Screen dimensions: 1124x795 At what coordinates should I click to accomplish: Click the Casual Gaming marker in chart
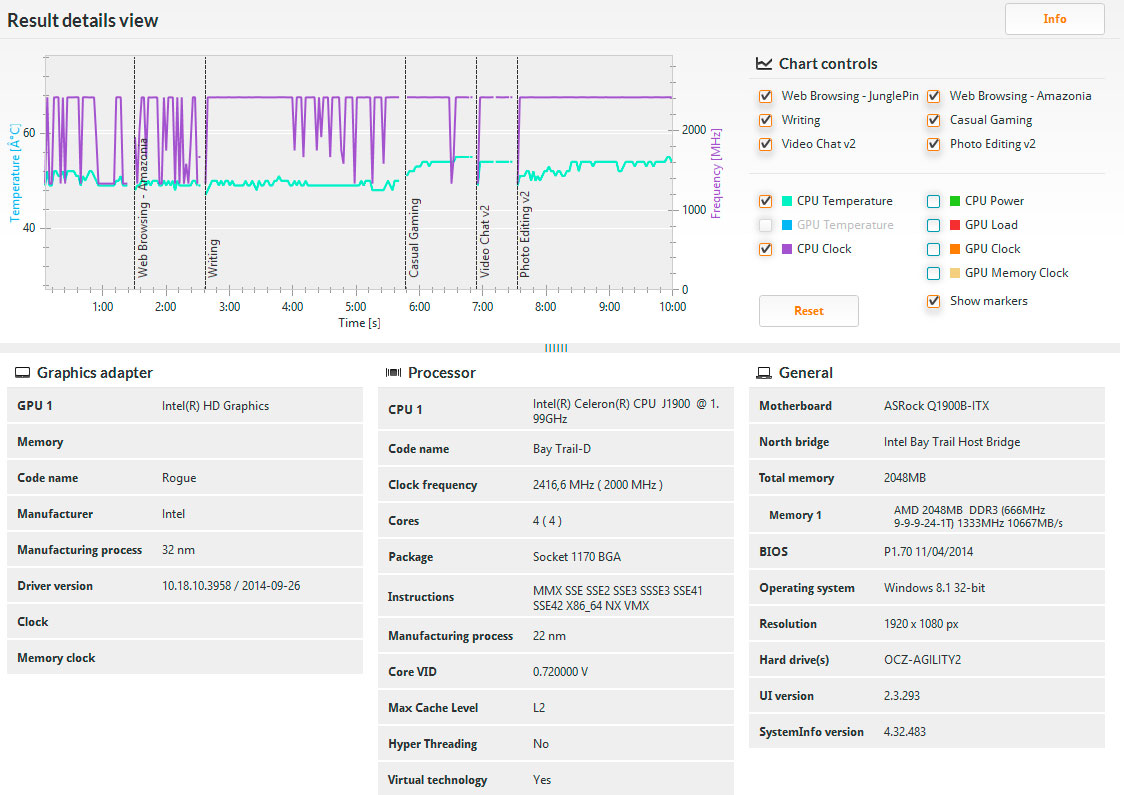406,200
